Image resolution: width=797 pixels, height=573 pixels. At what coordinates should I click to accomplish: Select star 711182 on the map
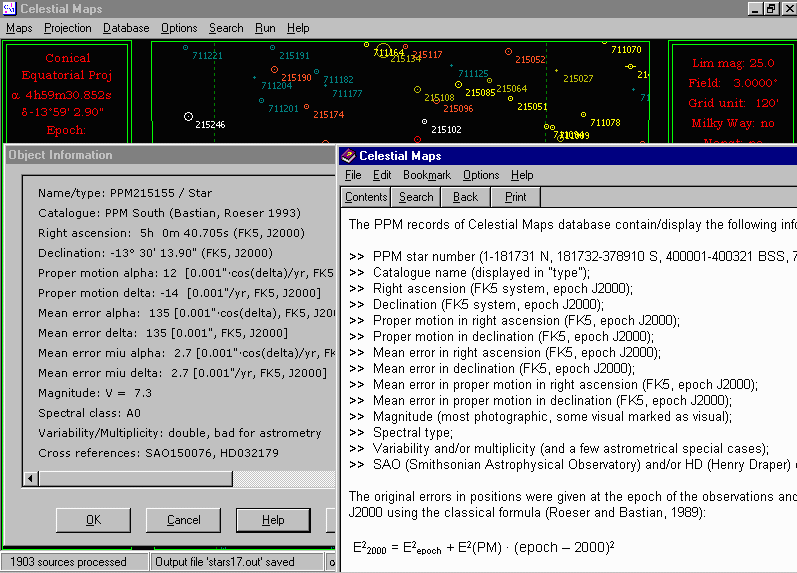317,72
